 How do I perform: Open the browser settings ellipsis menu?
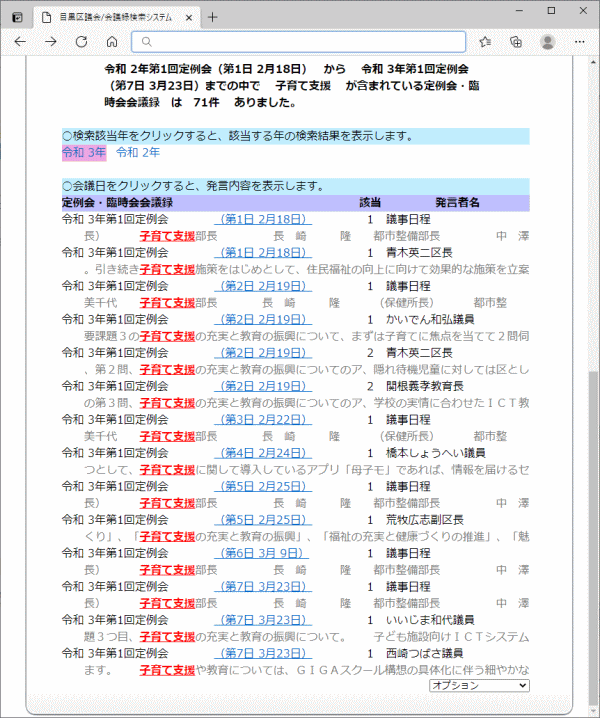(580, 42)
